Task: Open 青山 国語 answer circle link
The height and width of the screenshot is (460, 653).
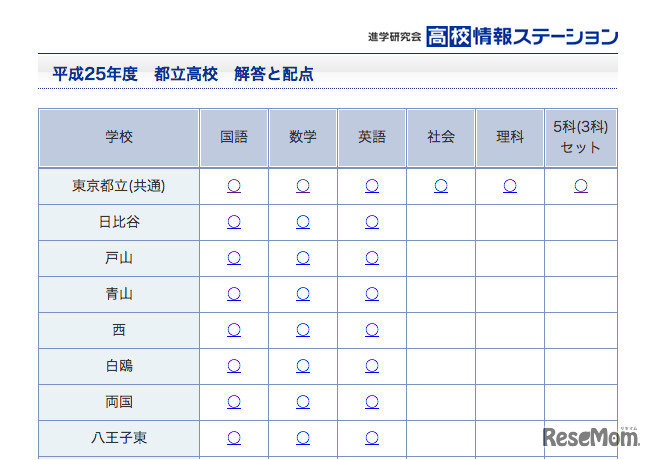Action: [x=234, y=294]
